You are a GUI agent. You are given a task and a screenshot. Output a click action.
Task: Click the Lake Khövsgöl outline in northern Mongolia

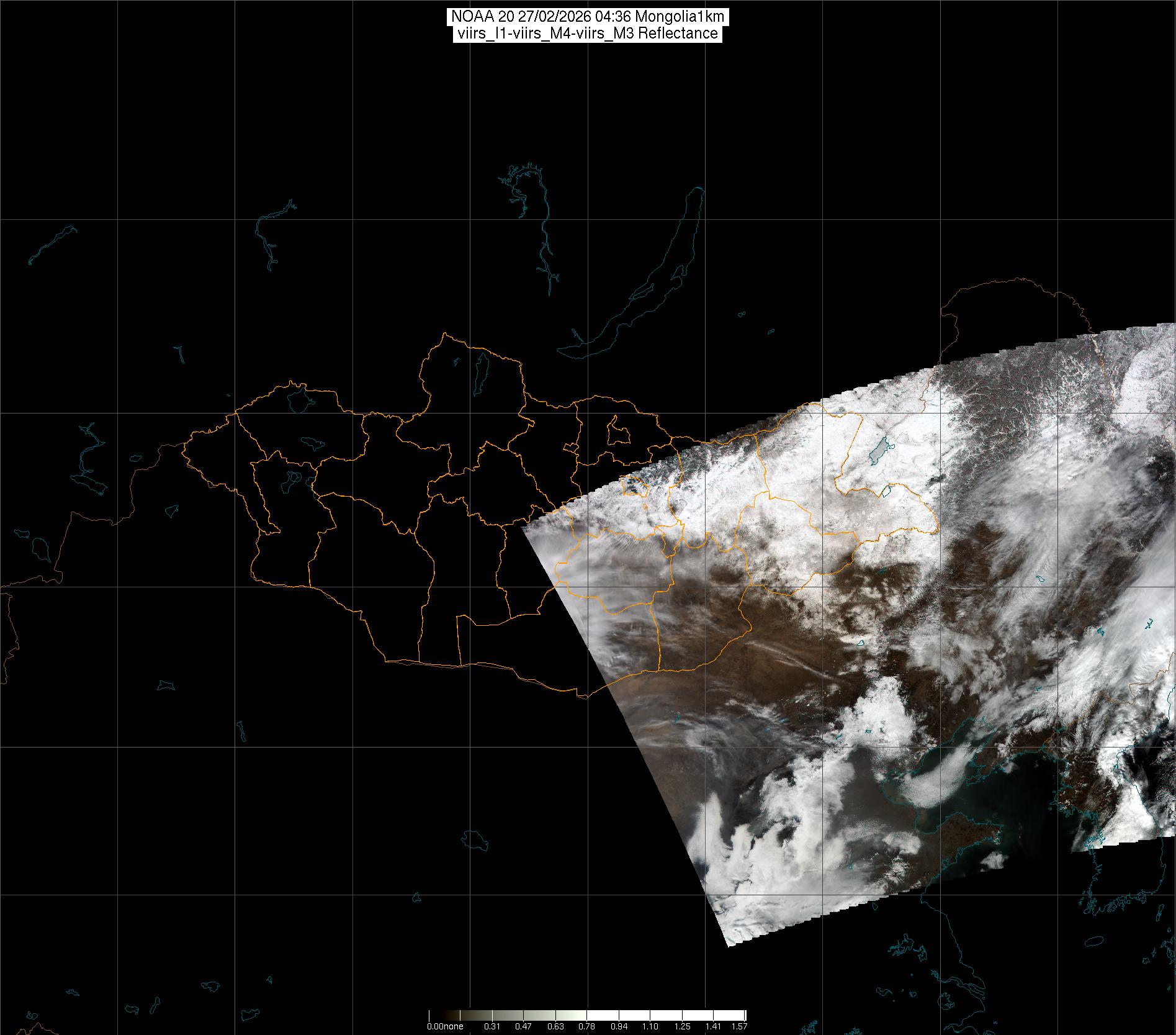481,371
